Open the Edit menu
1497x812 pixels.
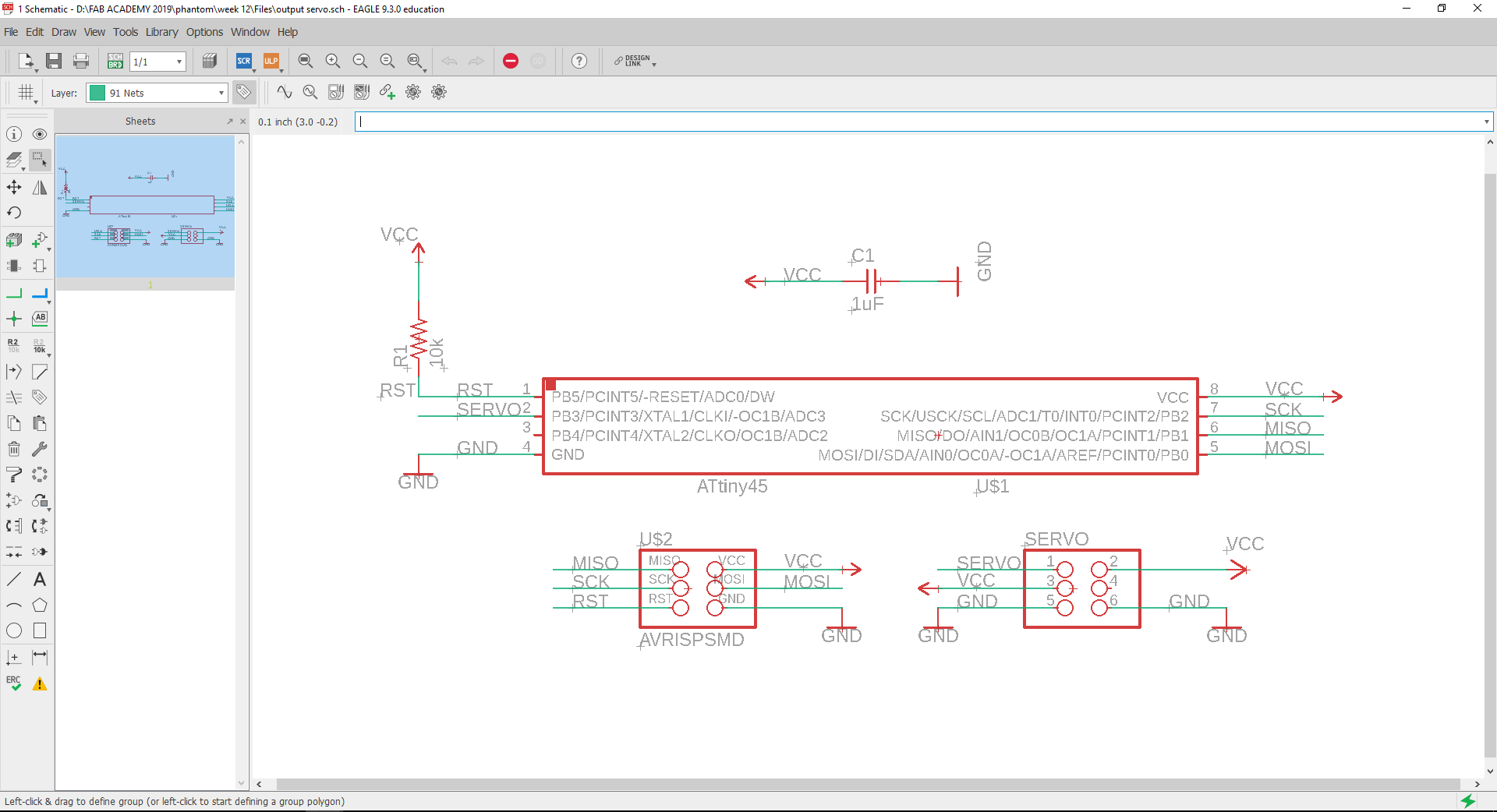tap(34, 32)
